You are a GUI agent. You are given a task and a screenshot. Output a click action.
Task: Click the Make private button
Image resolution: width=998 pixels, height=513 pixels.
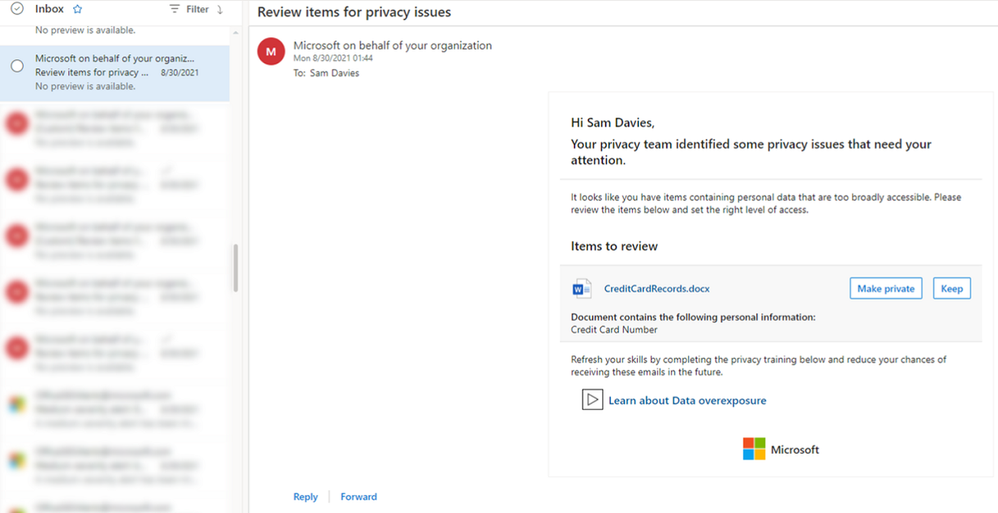885,289
